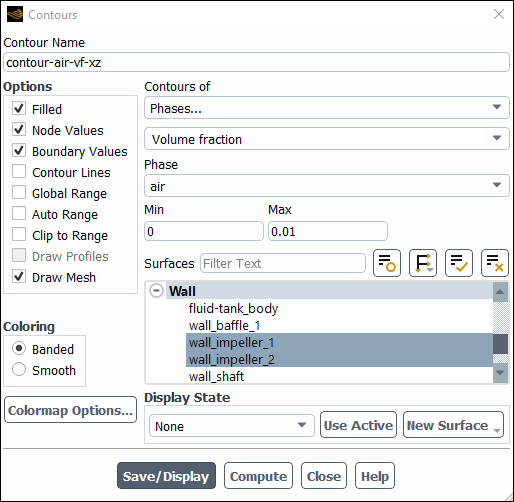Open Colormap Options dialog
This screenshot has height=502, width=514.
(x=70, y=410)
